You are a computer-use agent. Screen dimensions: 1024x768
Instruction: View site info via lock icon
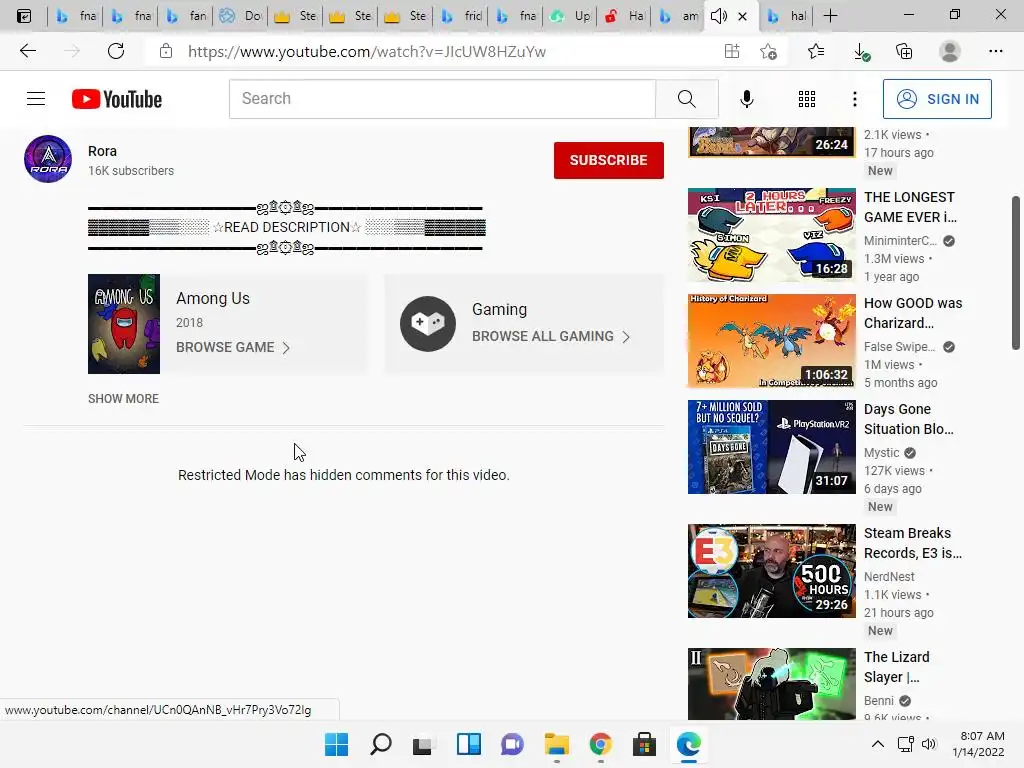[x=166, y=51]
